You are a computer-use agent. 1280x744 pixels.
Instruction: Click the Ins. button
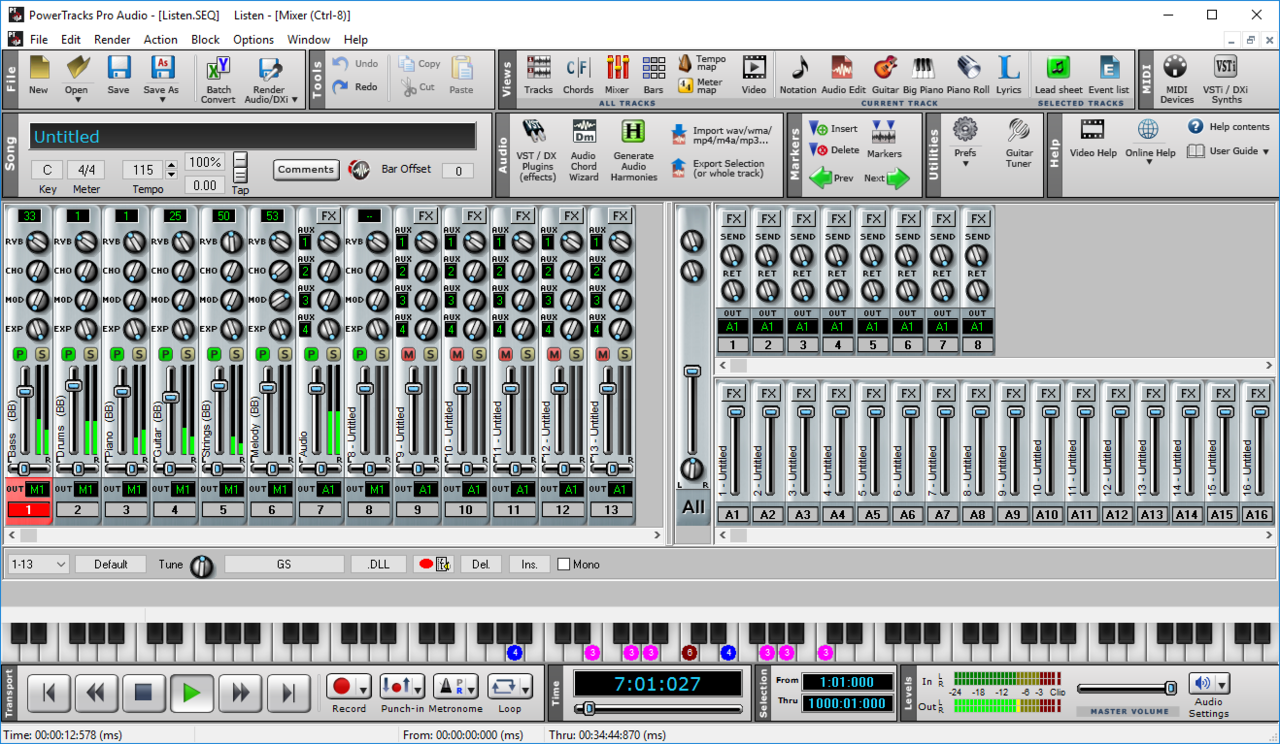(529, 565)
